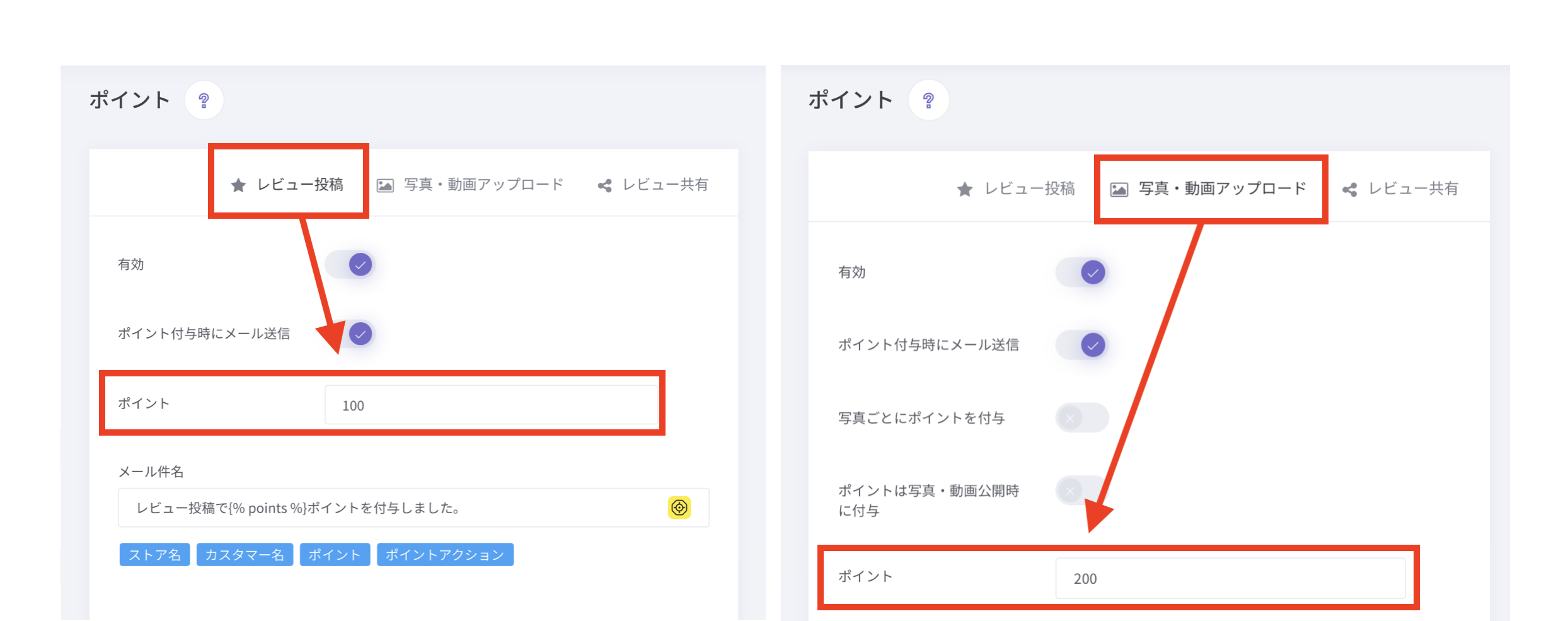Click the メール件名 subject text field
Viewport: 1568px width, 621px height.
click(391, 508)
